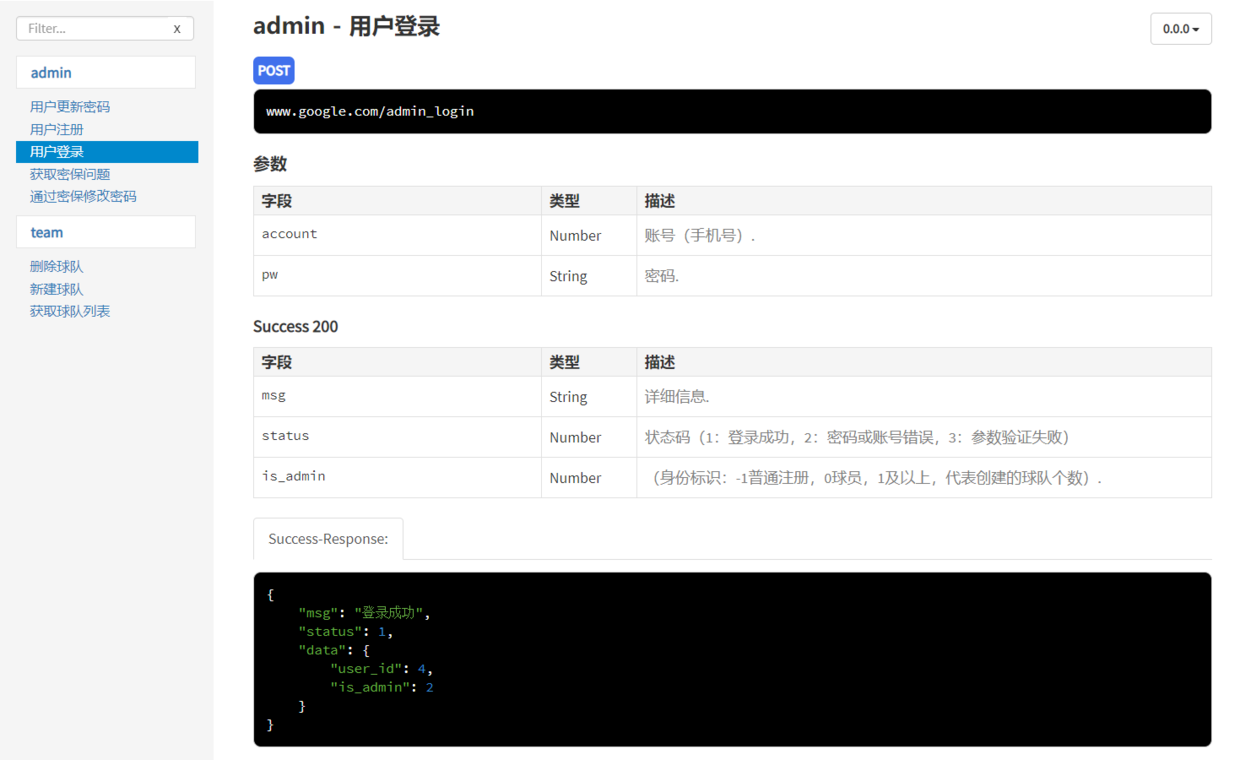
Task: Click "登录成功" in the JSON response
Action: [x=389, y=613]
